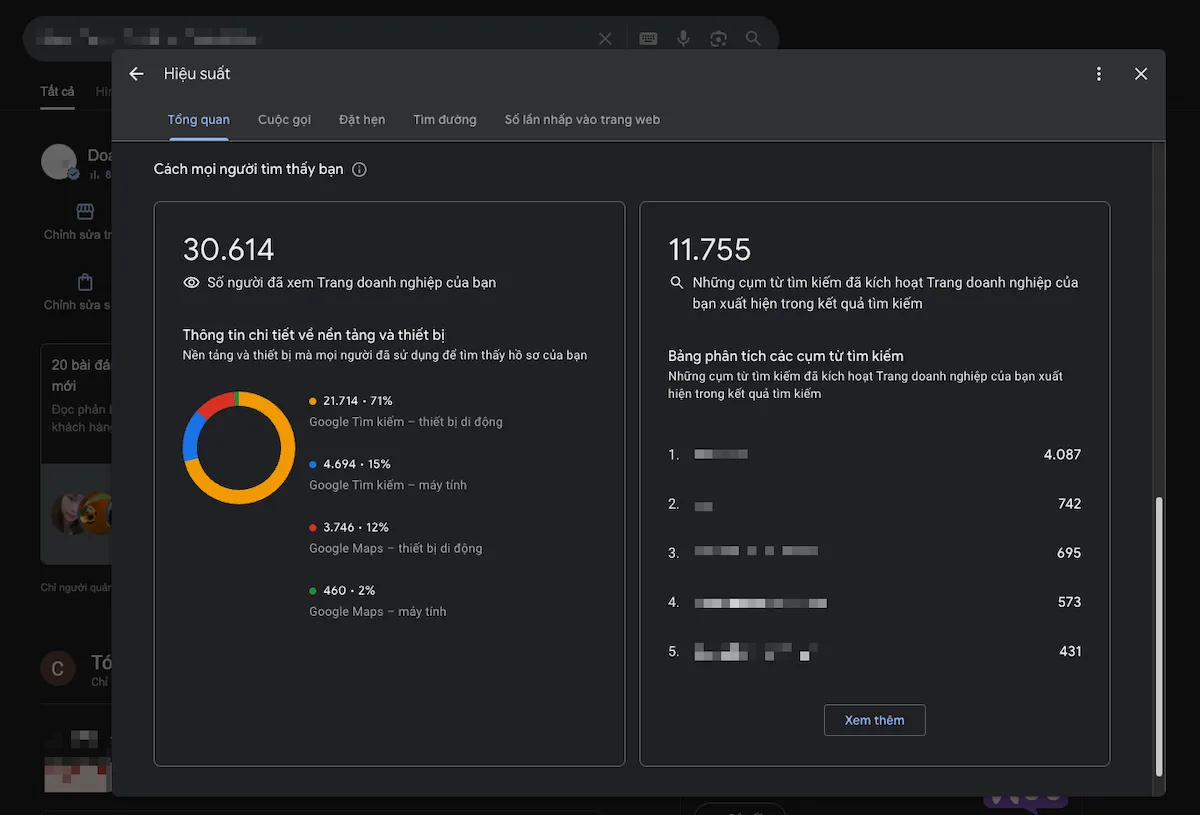Click the back arrow beside Hiệu suất
Screen dimensions: 1200x815
pos(137,74)
